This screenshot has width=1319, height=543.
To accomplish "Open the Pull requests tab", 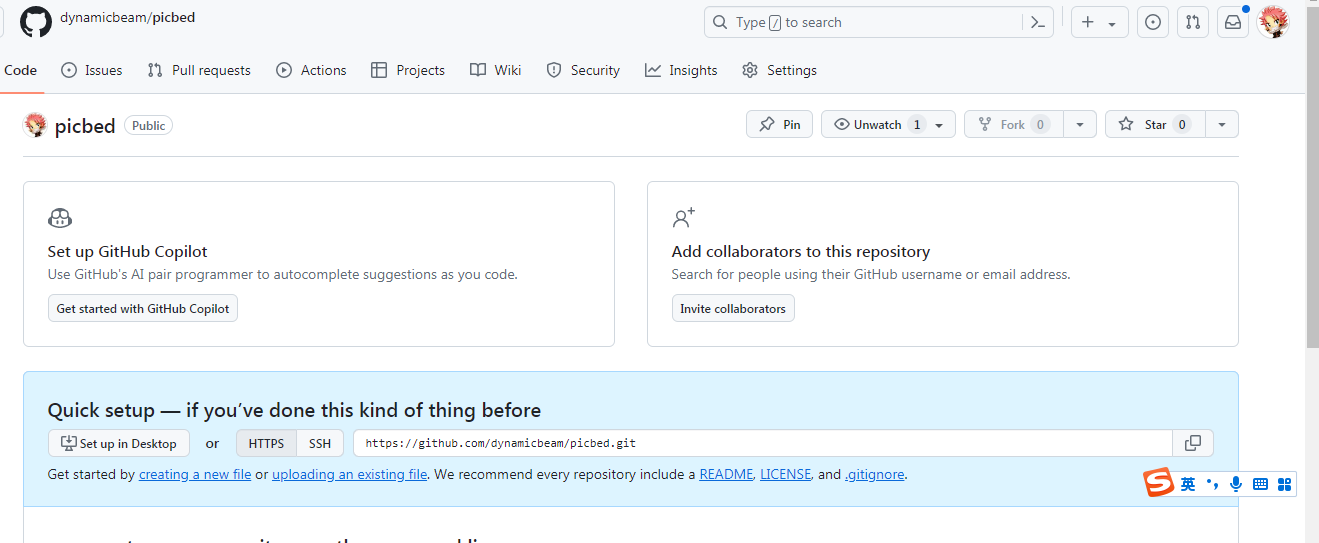I will pyautogui.click(x=199, y=70).
